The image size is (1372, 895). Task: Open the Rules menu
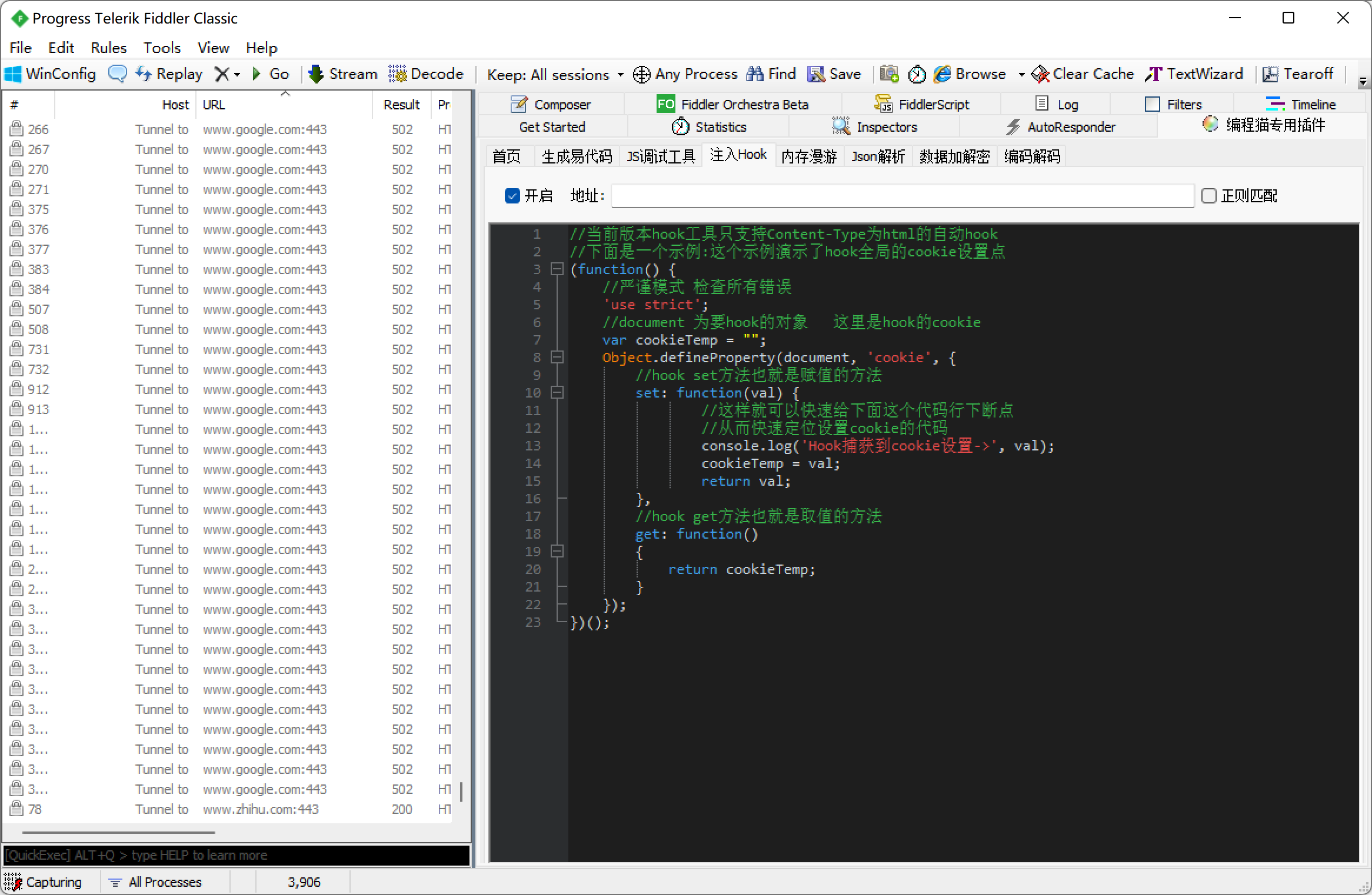tap(108, 48)
